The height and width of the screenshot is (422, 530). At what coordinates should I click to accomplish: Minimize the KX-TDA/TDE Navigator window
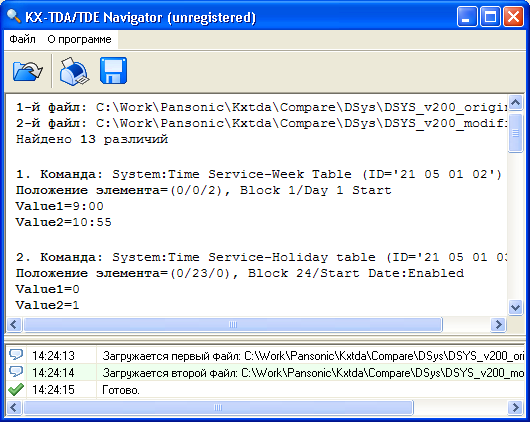point(467,16)
